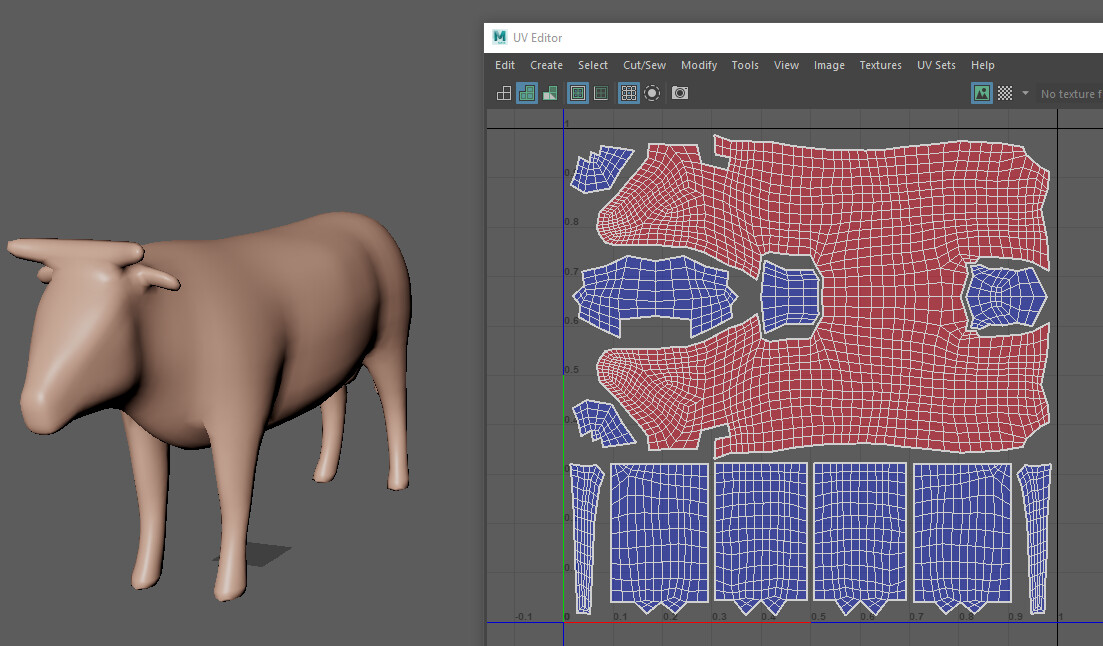Click the 'No texture' name field

click(1069, 94)
